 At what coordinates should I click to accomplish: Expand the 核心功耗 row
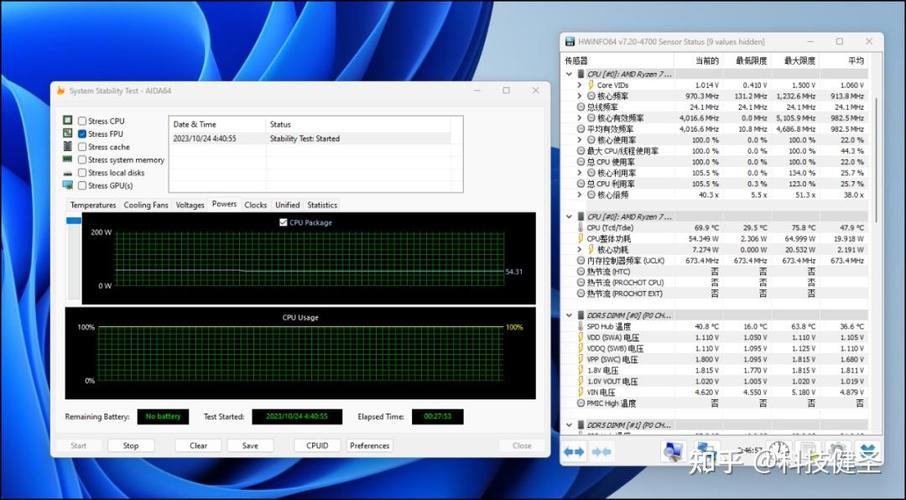click(x=580, y=250)
